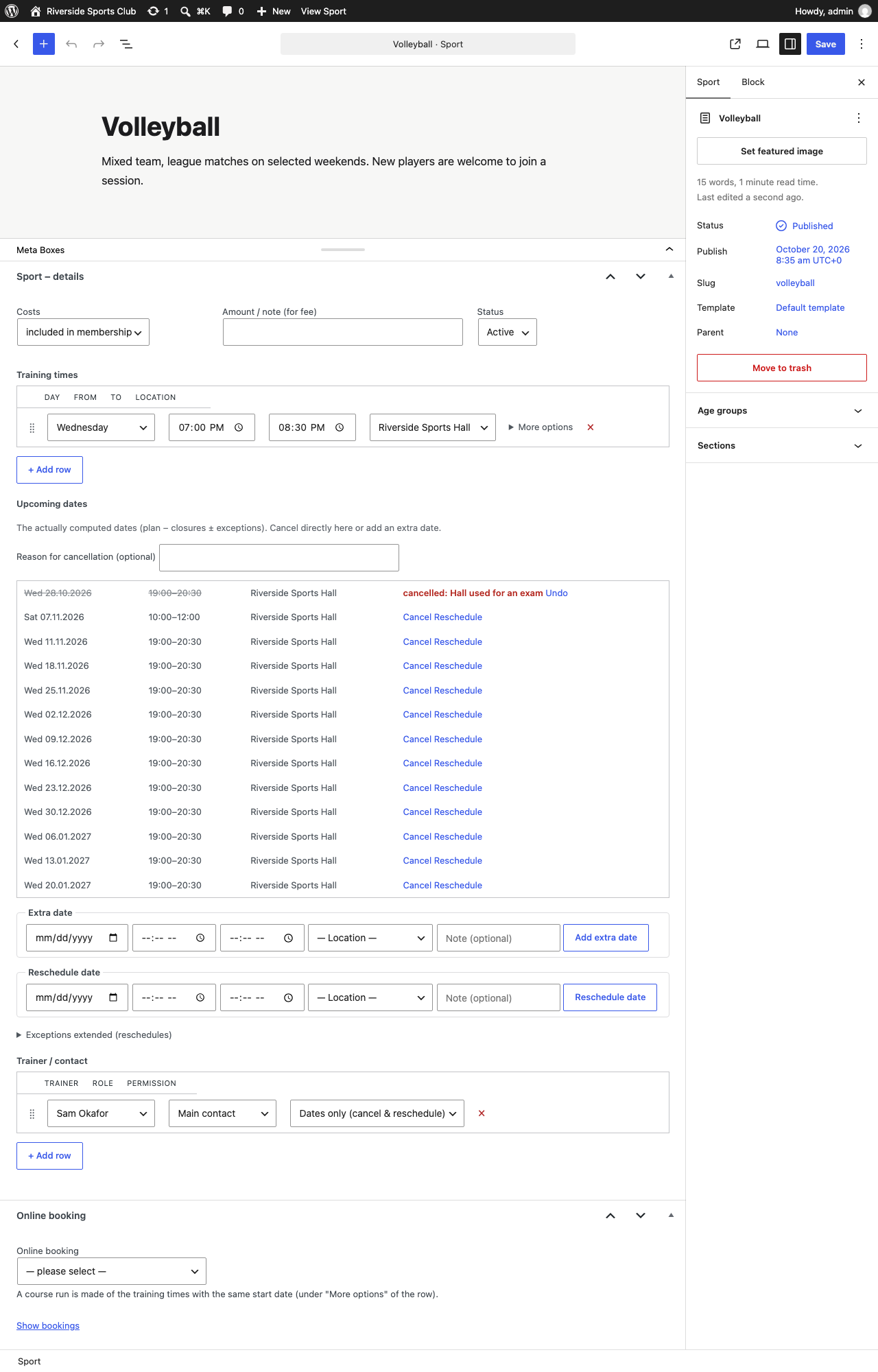Viewport: 878px width, 1372px height.
Task: Open the Costs dropdown
Action: (x=83, y=332)
